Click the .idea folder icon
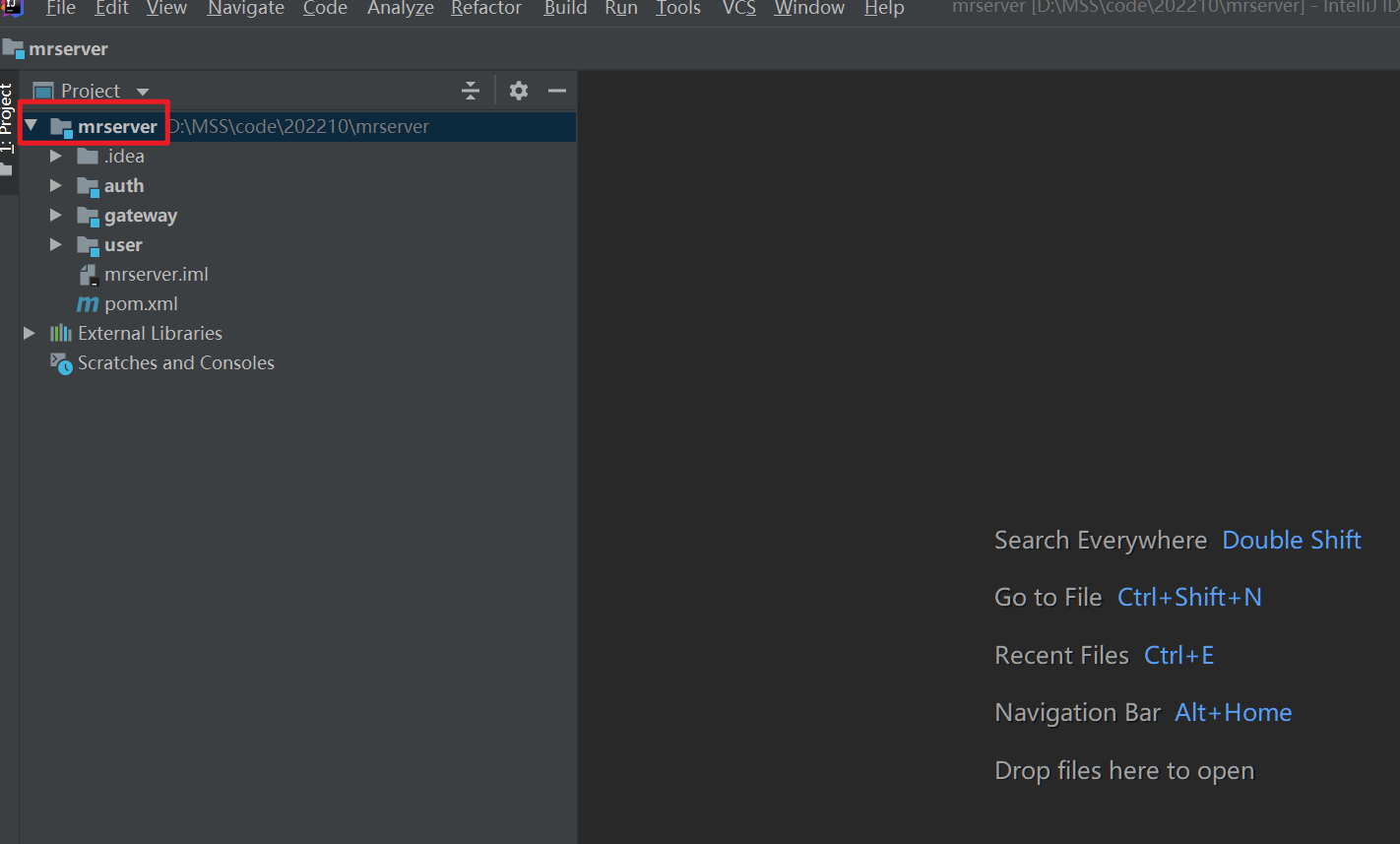This screenshot has width=1400, height=844. (88, 156)
